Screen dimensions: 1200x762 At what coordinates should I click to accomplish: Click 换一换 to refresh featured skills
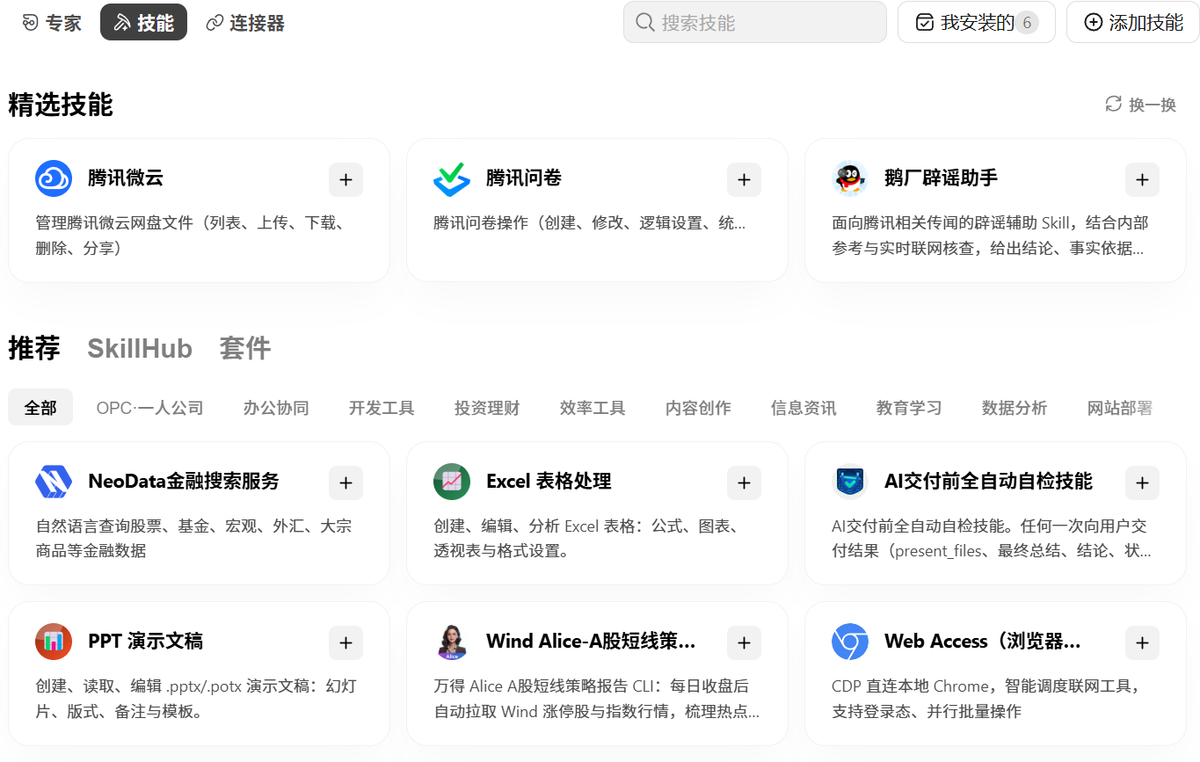(1141, 104)
